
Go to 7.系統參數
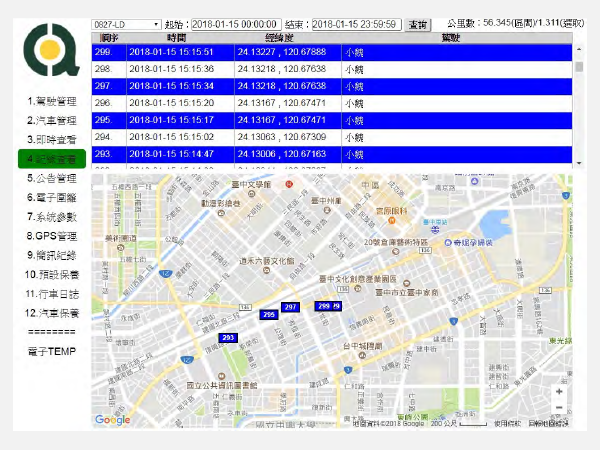[52, 217]
